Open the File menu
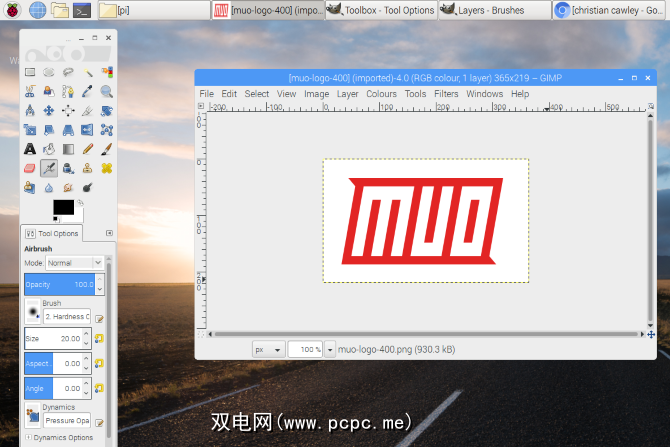This screenshot has height=447, width=670. tap(206, 94)
